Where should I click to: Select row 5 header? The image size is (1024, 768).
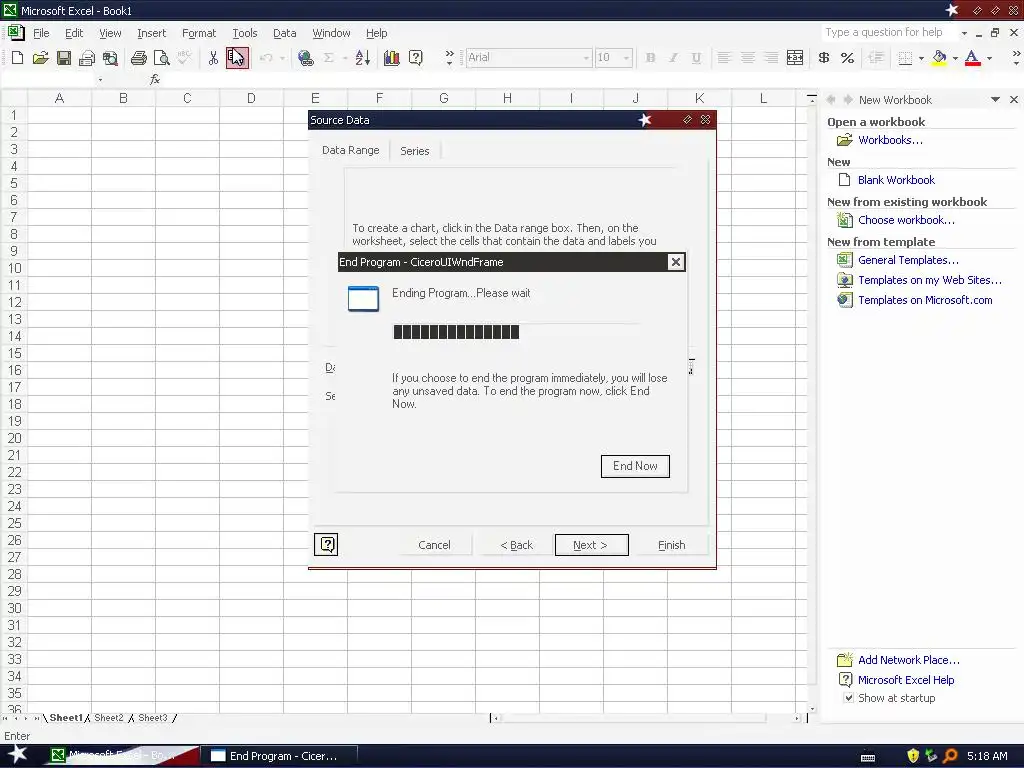[14, 183]
